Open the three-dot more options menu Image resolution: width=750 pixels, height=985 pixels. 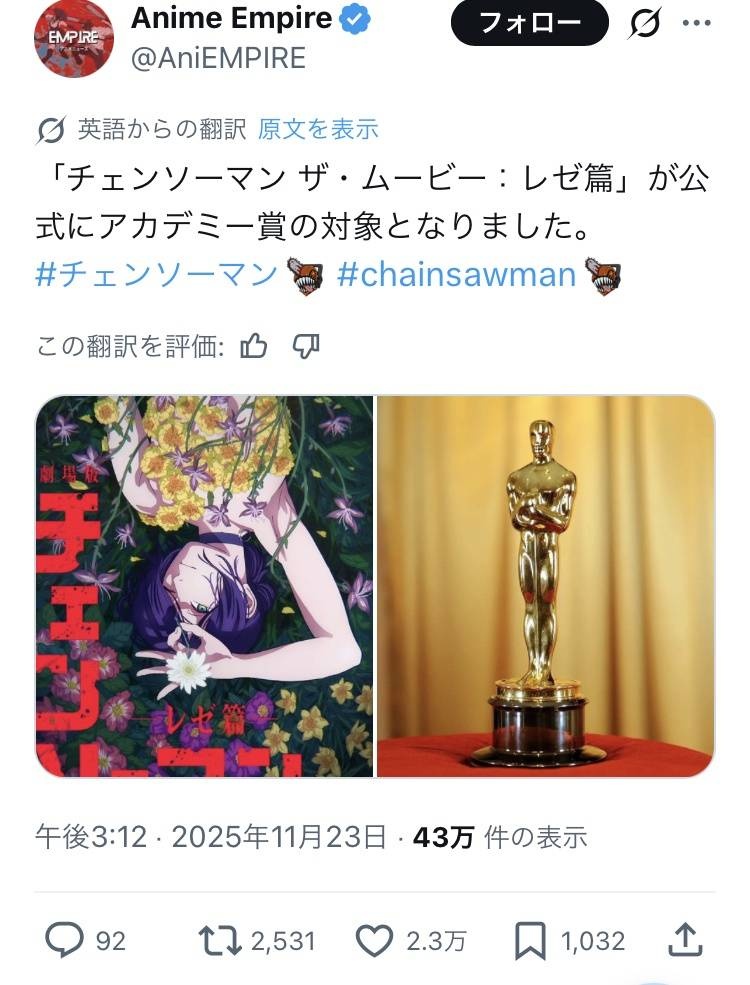[x=697, y=23]
